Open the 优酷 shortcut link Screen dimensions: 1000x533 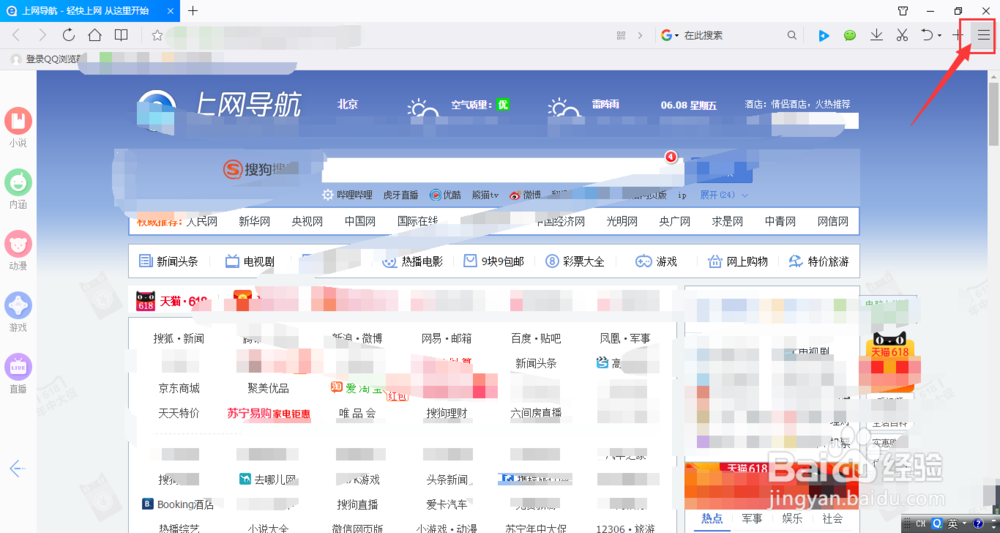coord(445,195)
